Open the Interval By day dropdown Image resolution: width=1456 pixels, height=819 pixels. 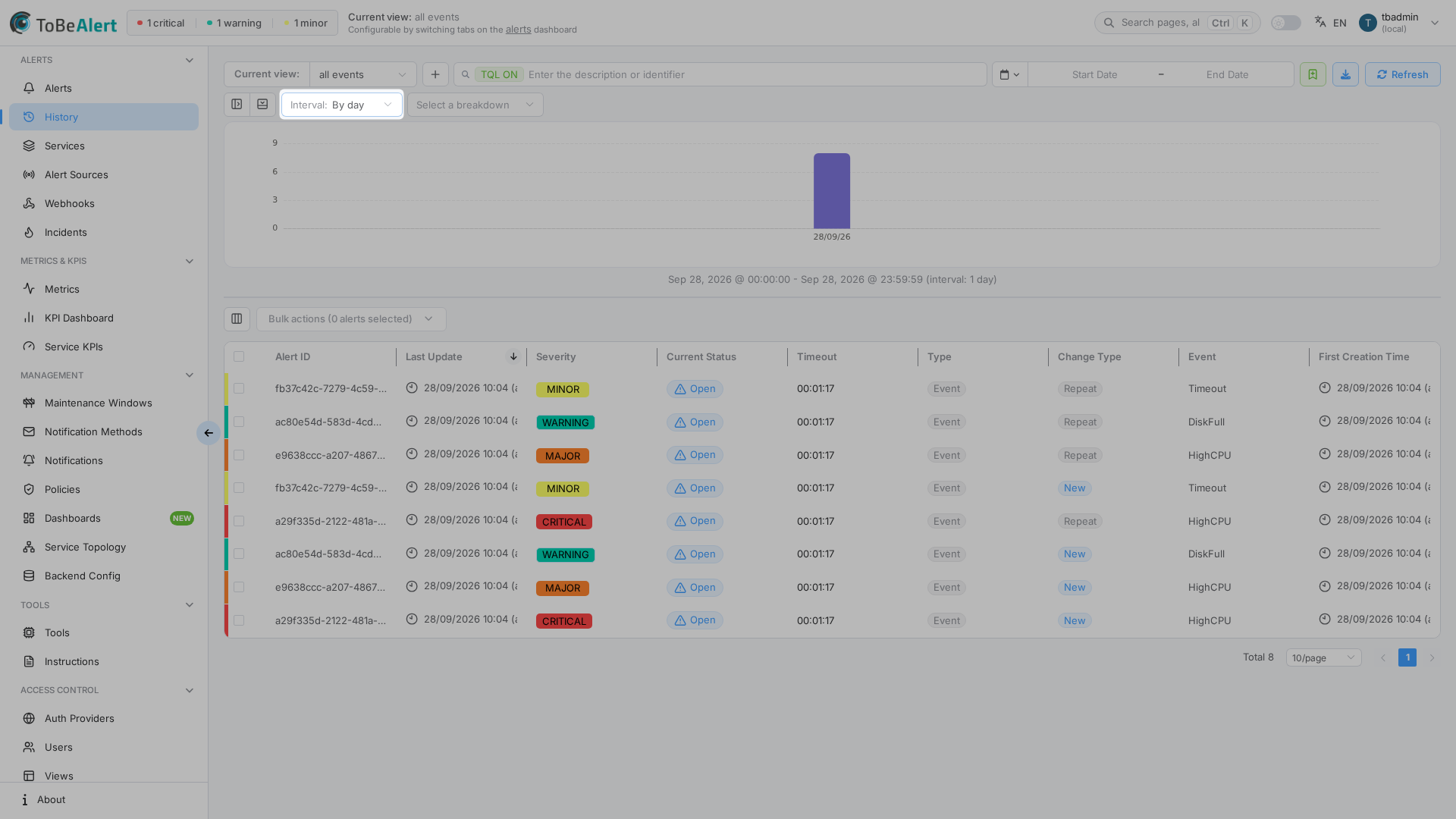point(341,105)
